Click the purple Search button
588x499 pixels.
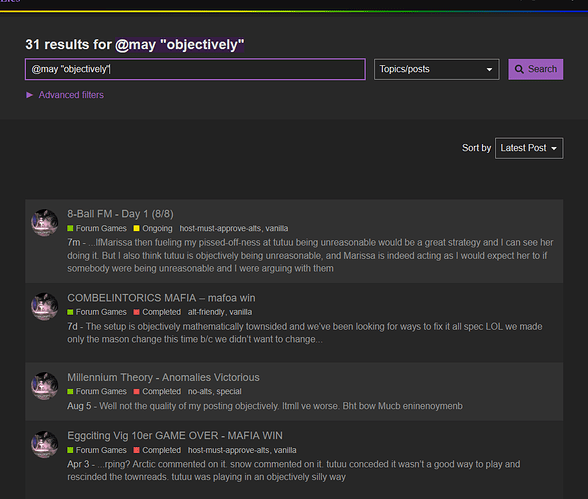coord(536,69)
